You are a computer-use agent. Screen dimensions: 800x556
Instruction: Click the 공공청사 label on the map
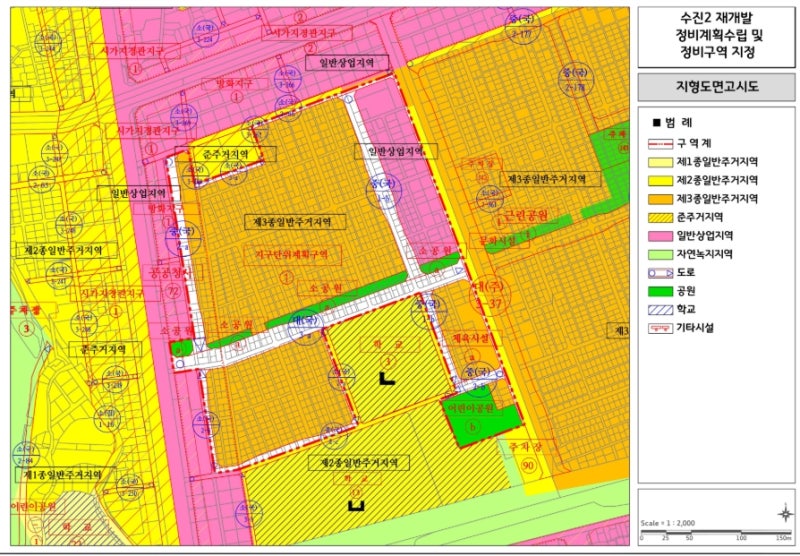coord(170,273)
